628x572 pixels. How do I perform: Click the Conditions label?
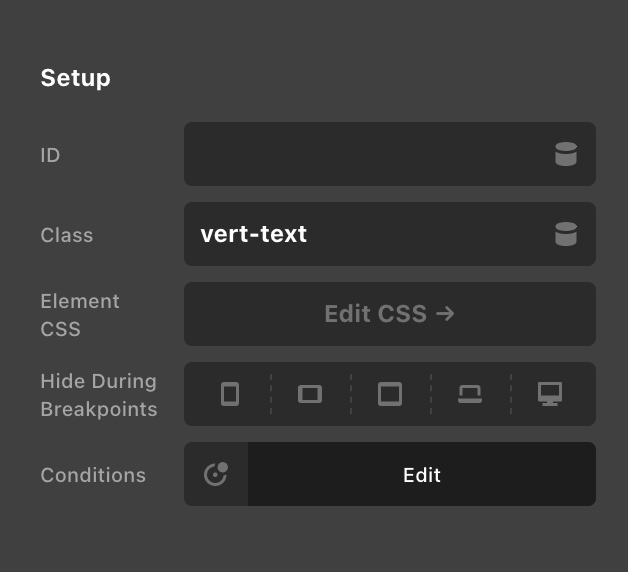93,475
